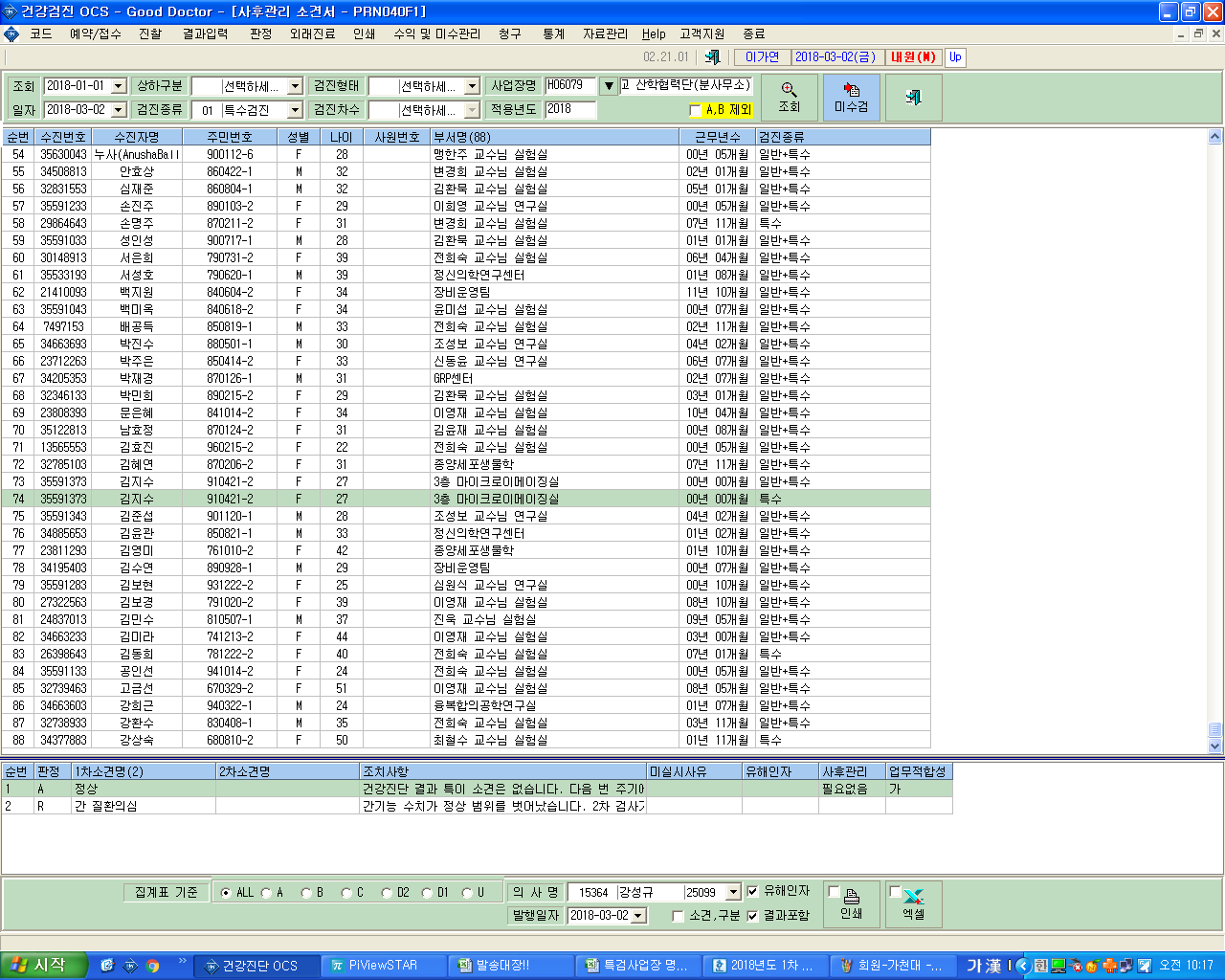Open the 검진형태 dropdown list
Screen dimensions: 1225x980
tap(472, 86)
